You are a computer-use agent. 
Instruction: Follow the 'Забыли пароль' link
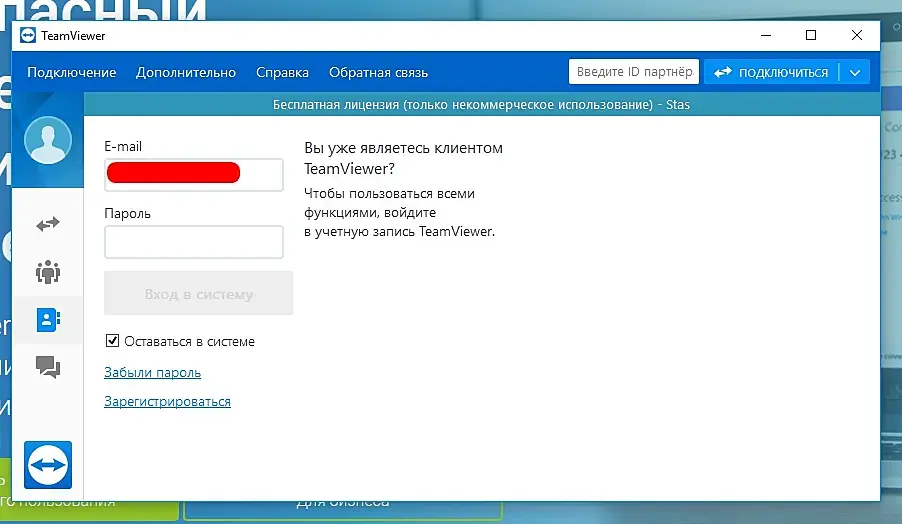coord(152,373)
